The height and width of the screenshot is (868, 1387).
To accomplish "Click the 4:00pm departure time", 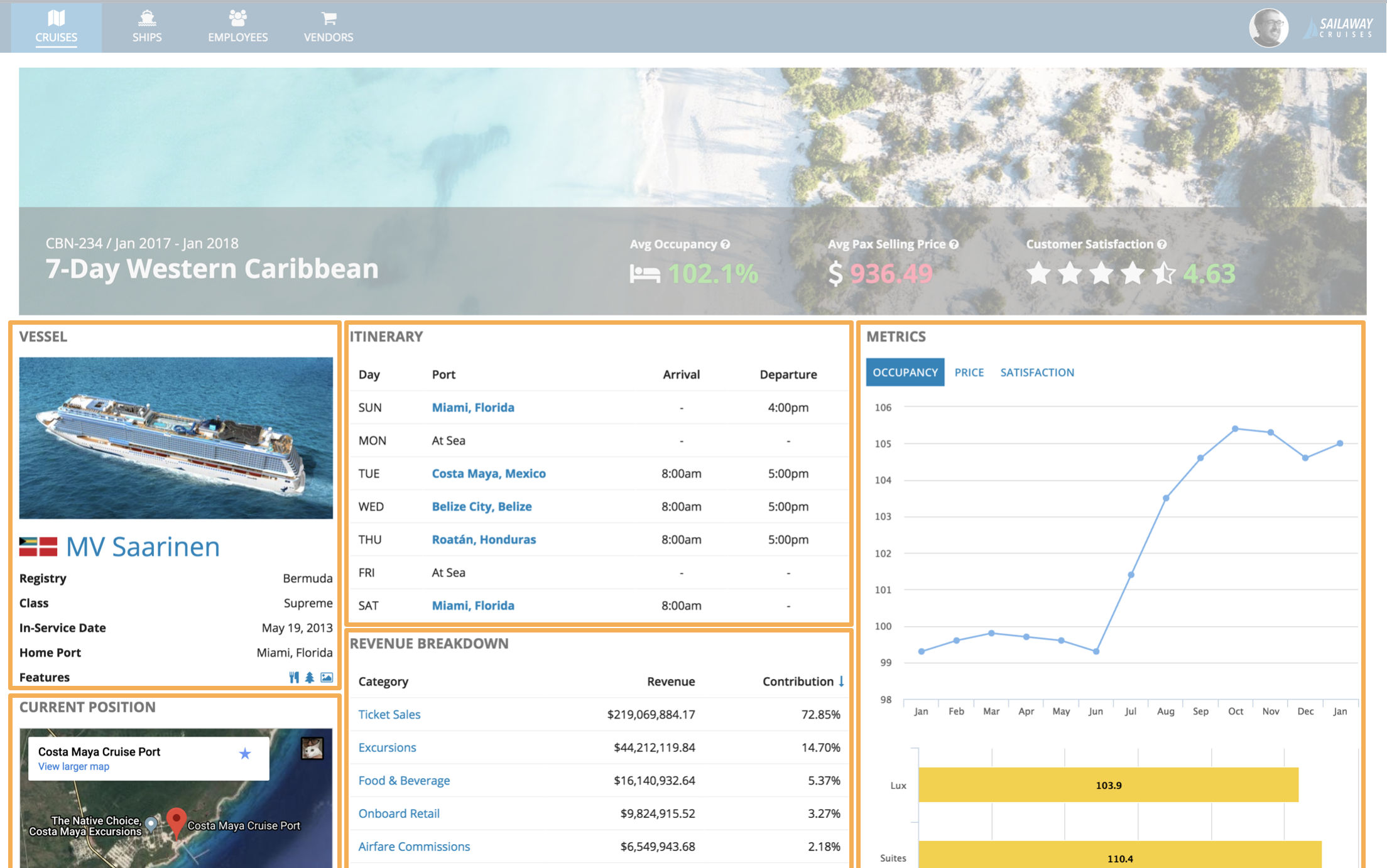I will tap(788, 408).
